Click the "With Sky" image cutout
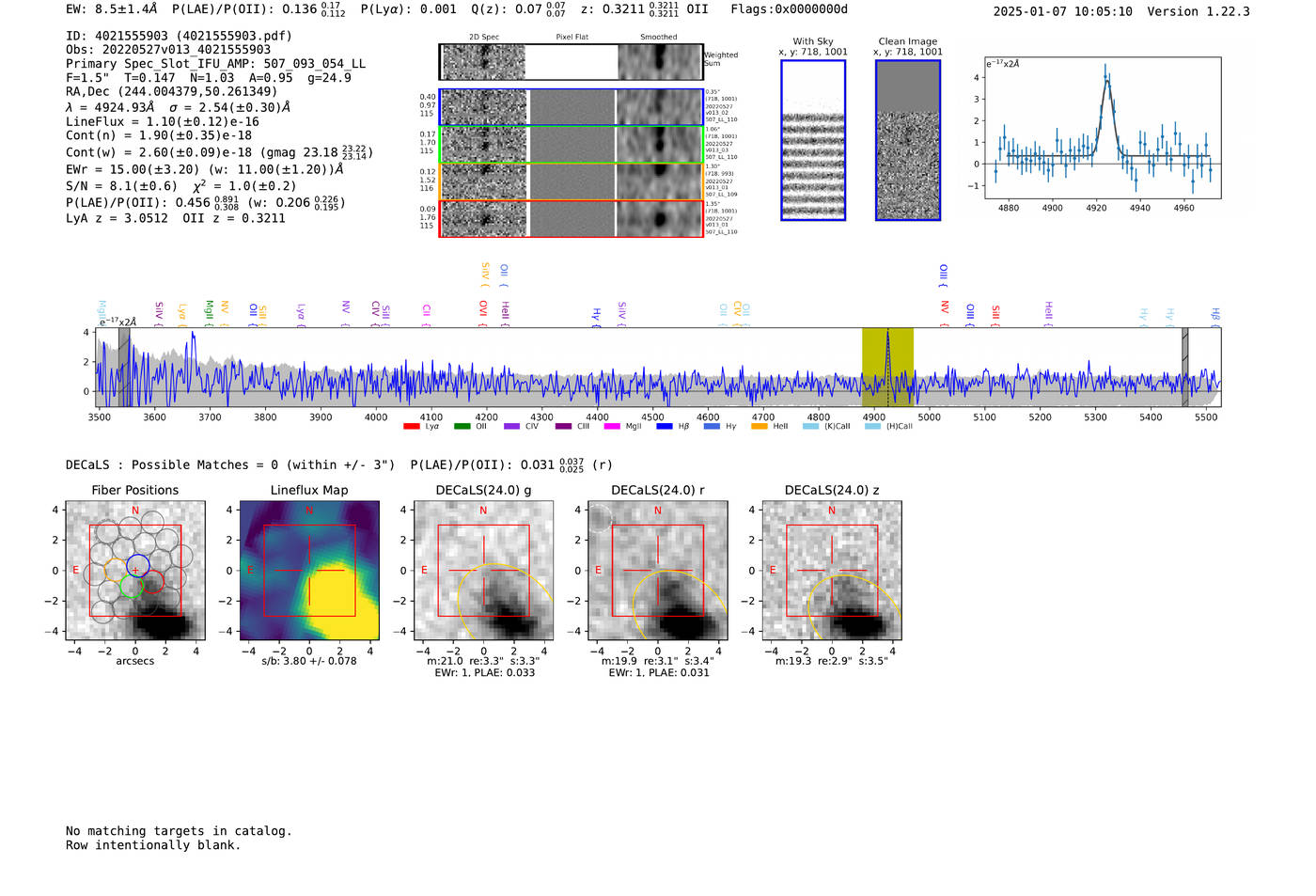The image size is (1316, 896). (813, 140)
